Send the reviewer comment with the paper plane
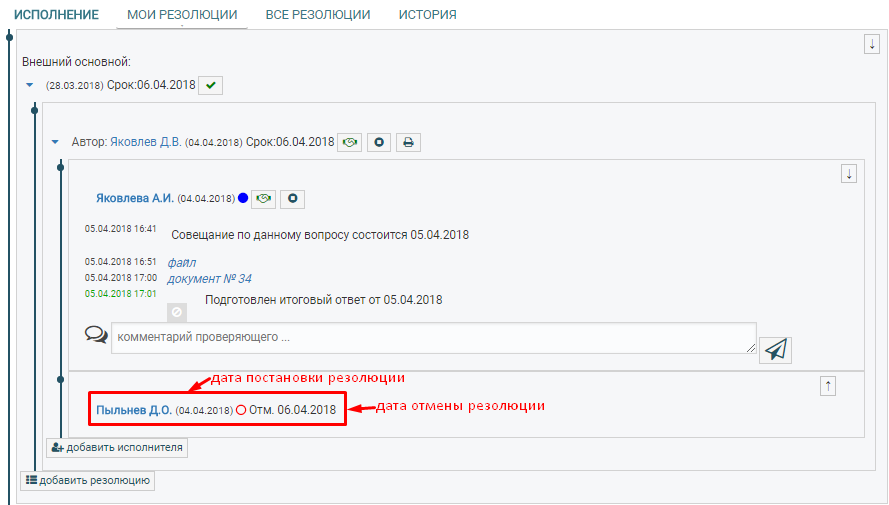Viewport: 889px width, 505px height. 775,348
